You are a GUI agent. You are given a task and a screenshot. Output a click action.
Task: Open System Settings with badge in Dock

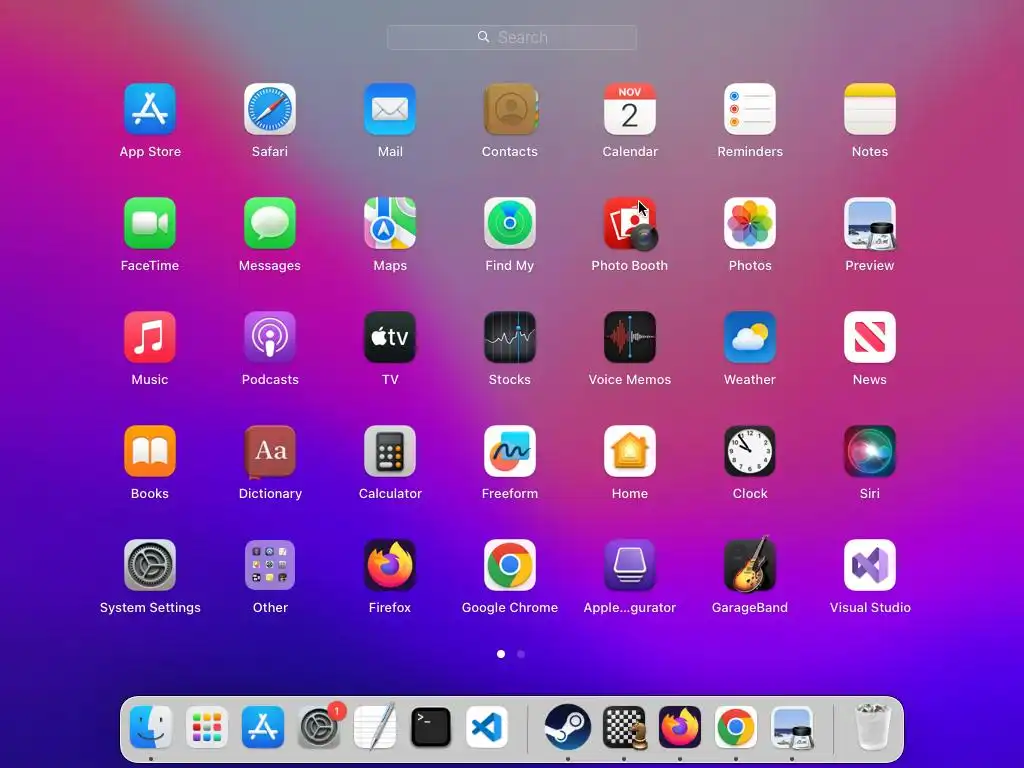319,728
